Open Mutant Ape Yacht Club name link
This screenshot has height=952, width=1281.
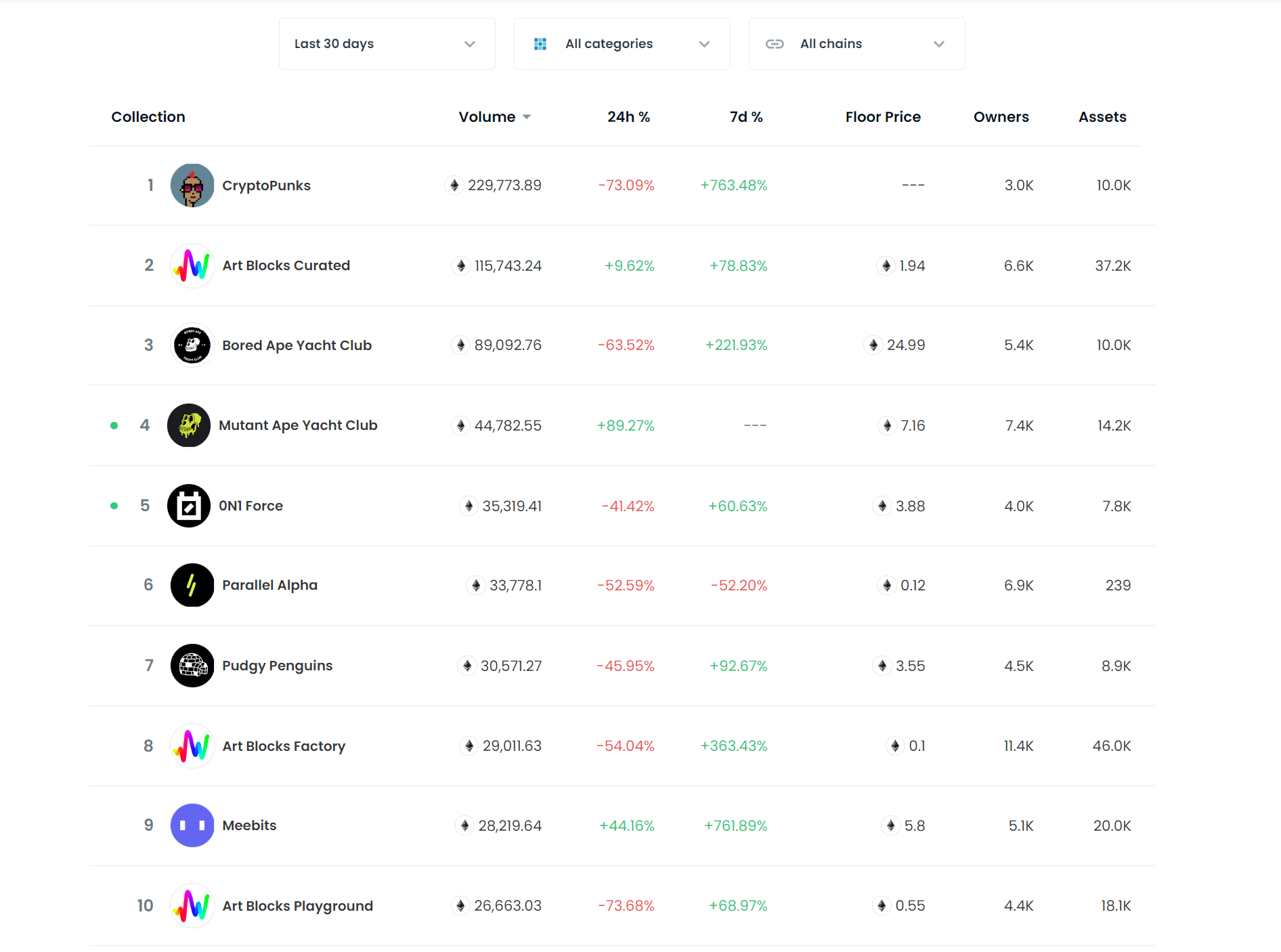(x=298, y=425)
